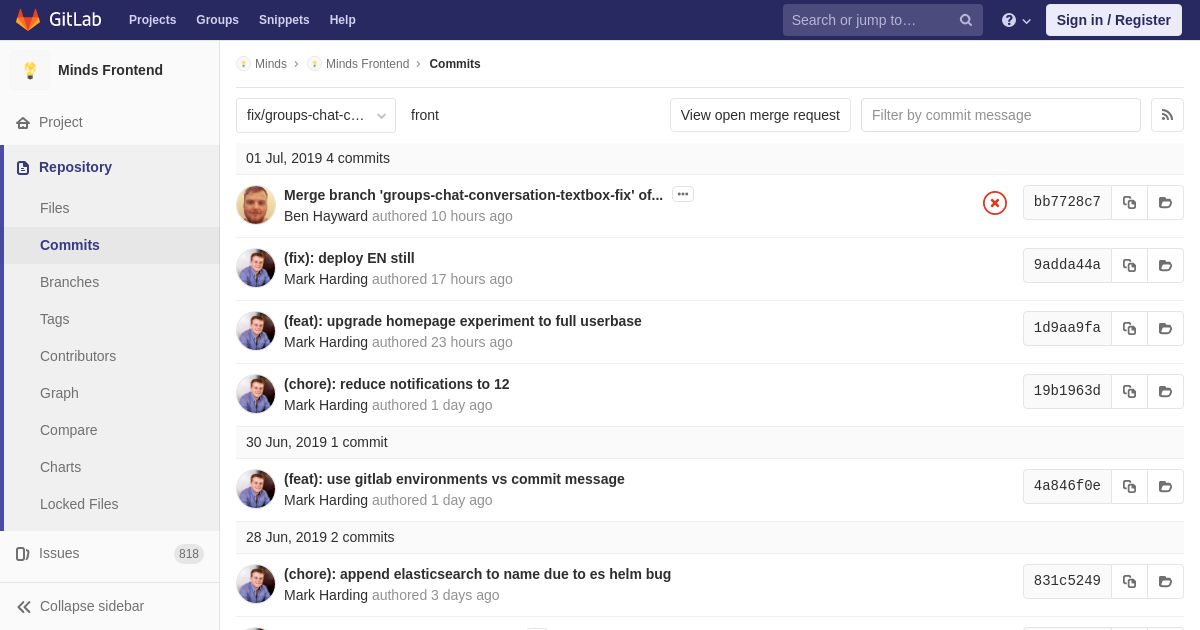Open the Merge branch groups-chat-conversation commit
Image resolution: width=1200 pixels, height=630 pixels.
(473, 195)
